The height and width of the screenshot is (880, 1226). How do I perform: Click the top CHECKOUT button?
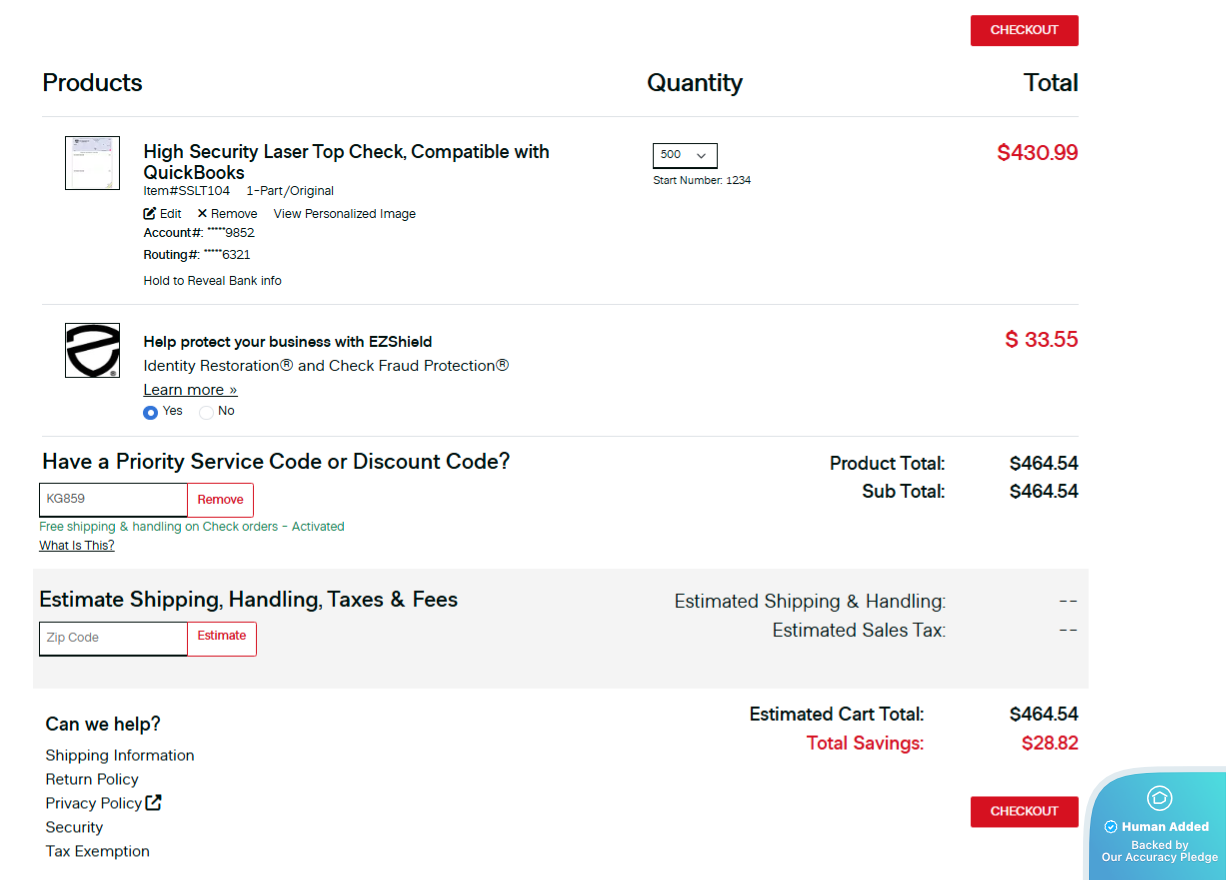(x=1024, y=30)
